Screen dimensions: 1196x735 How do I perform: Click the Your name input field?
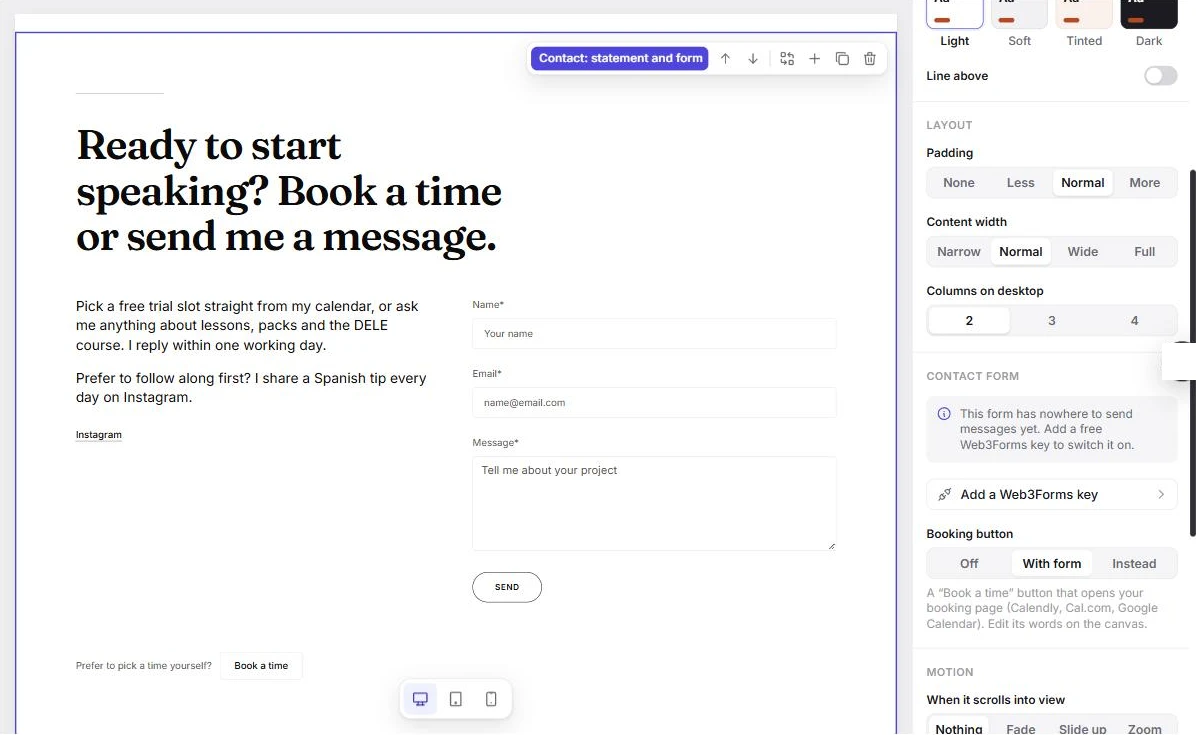[654, 333]
